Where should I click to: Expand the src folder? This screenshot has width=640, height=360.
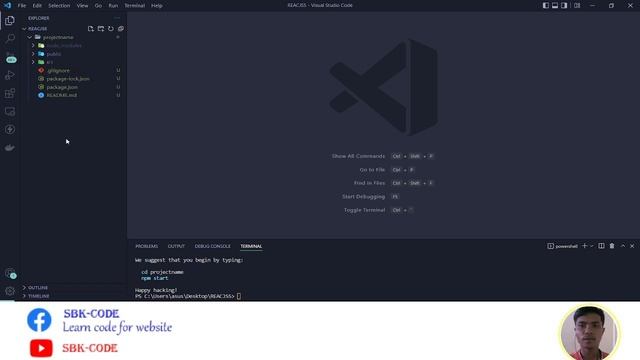[x=73, y=62]
